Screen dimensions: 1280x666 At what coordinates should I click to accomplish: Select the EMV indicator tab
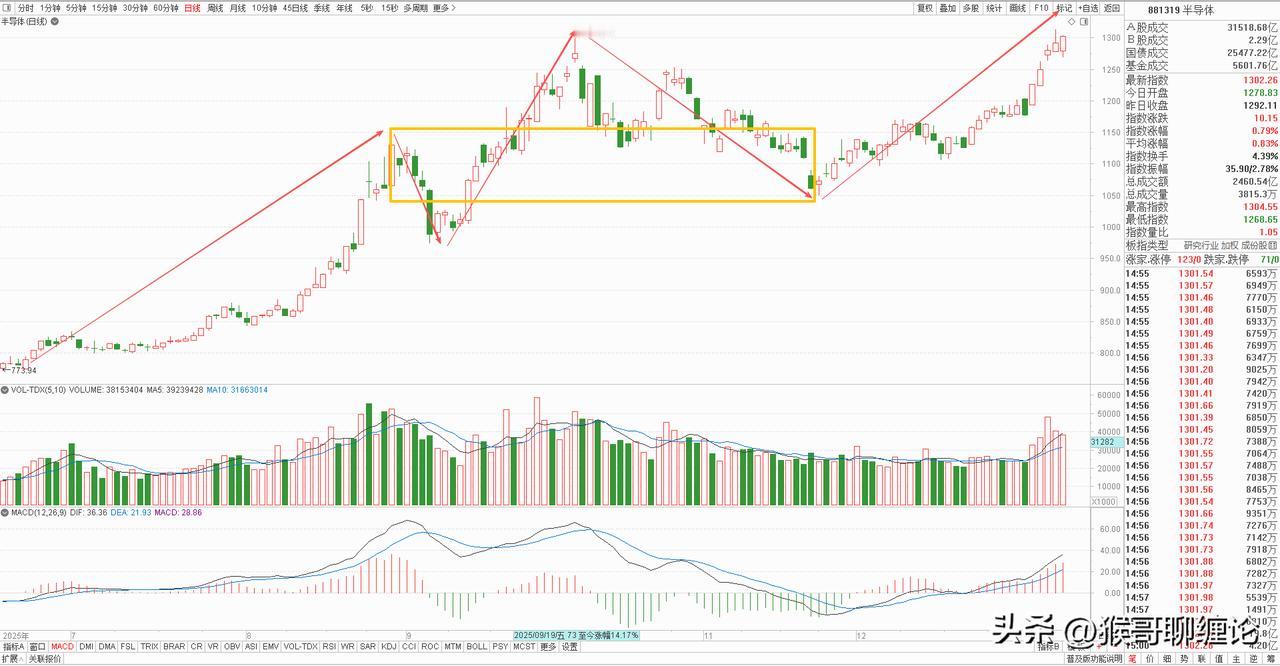coord(271,646)
